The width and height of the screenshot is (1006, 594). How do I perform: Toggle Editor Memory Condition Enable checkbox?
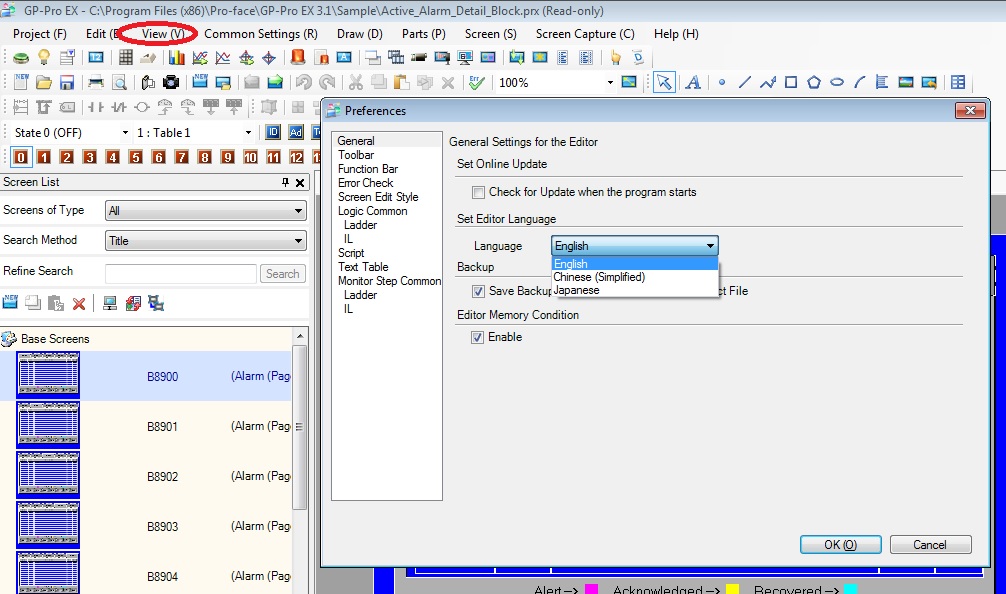click(x=479, y=337)
